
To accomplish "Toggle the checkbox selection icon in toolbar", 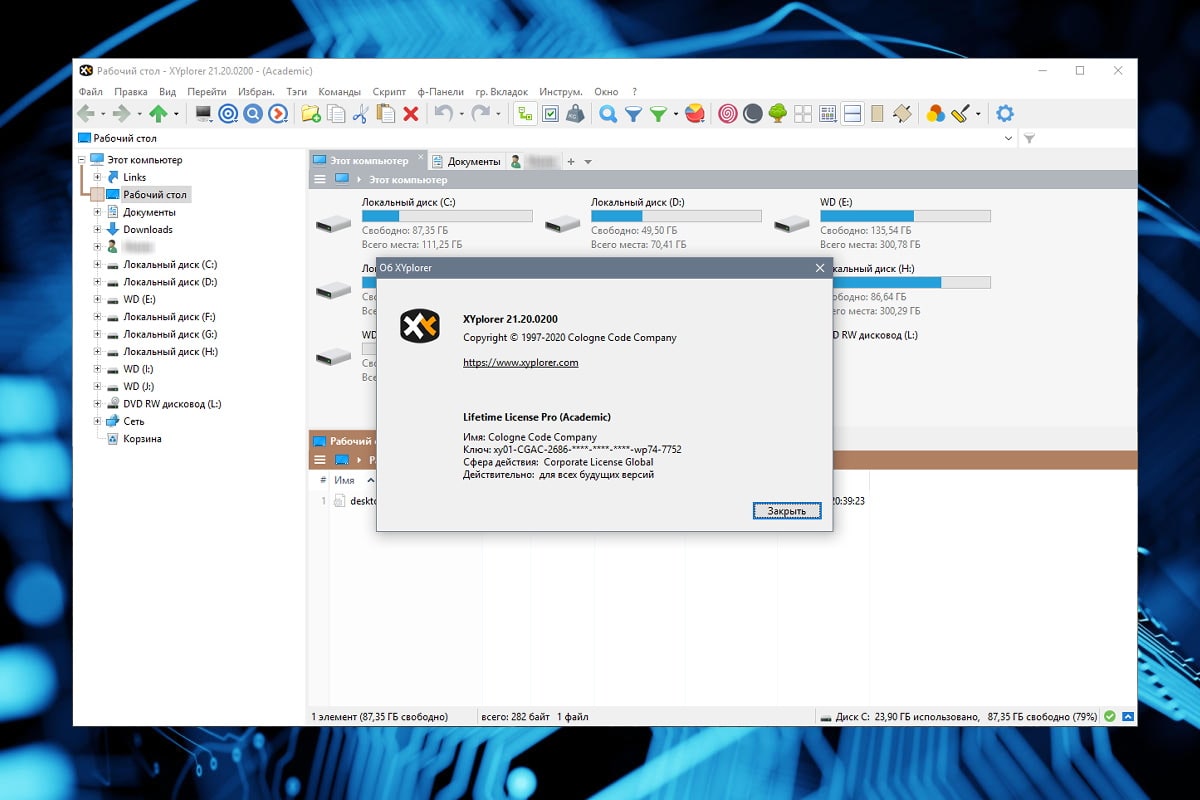I will click(x=550, y=114).
